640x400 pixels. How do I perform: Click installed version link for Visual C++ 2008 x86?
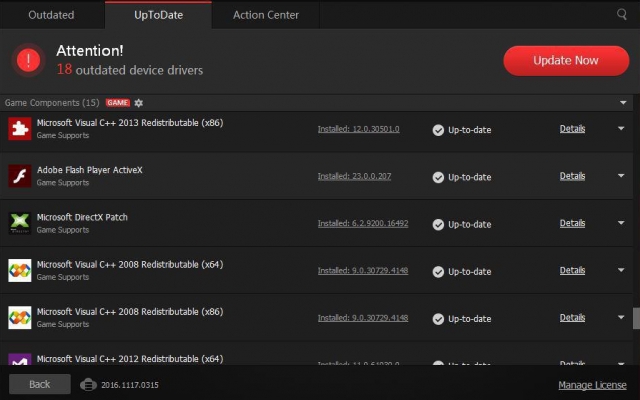coord(363,318)
